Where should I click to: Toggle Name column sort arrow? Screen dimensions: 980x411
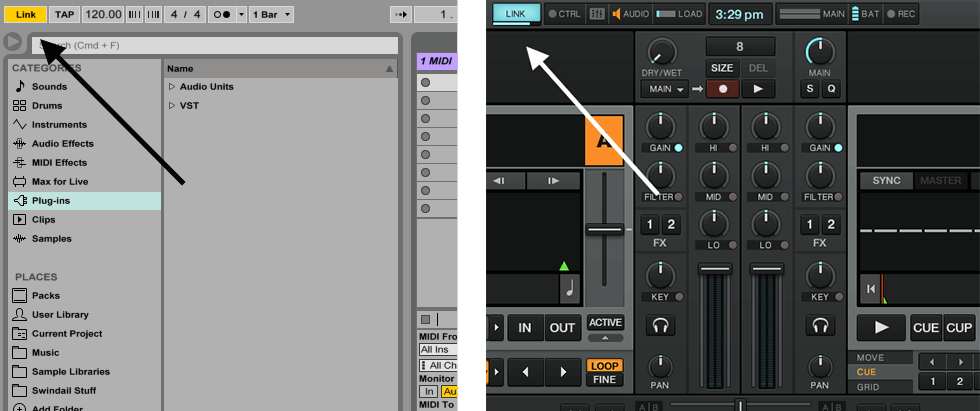(389, 69)
